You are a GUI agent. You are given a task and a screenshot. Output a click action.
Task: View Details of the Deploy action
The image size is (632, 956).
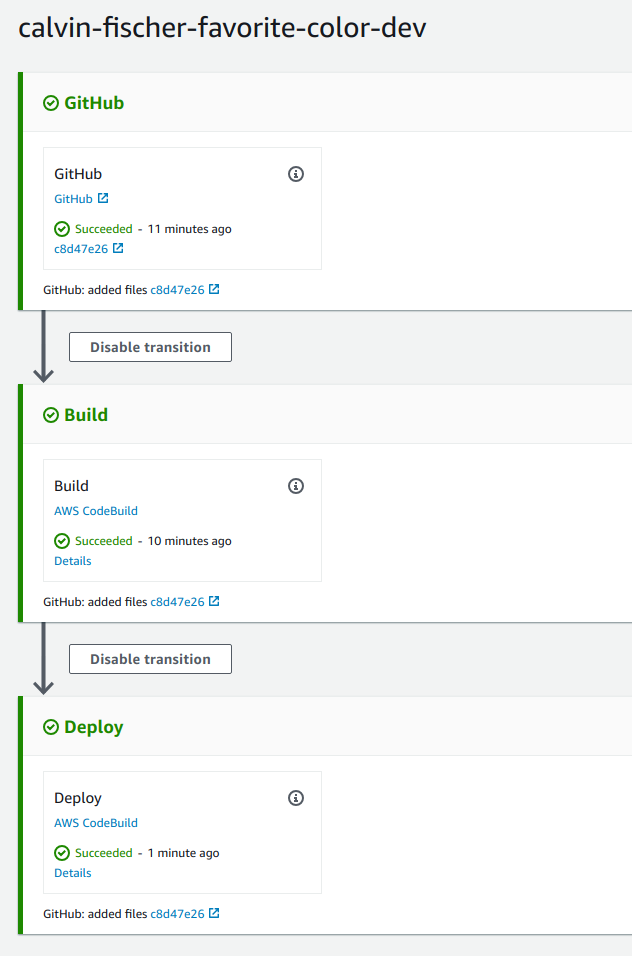point(73,873)
